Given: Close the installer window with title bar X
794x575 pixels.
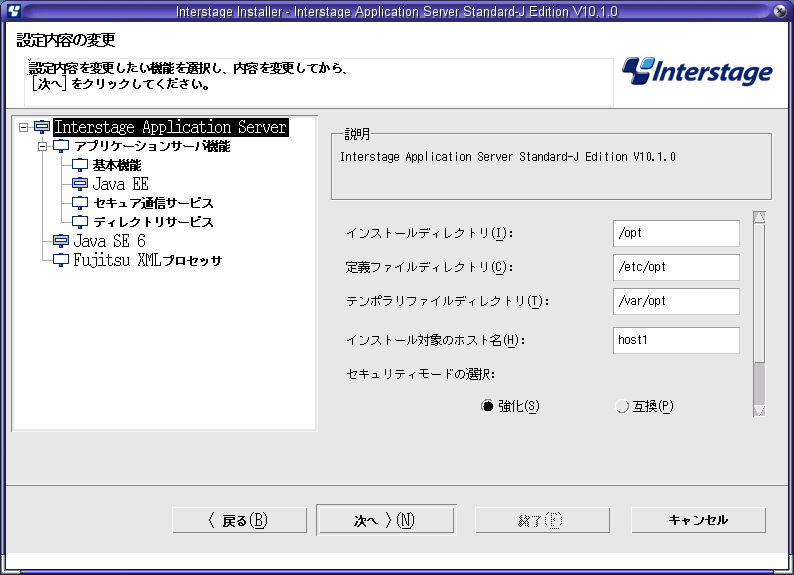Looking at the screenshot, I should click(780, 10).
